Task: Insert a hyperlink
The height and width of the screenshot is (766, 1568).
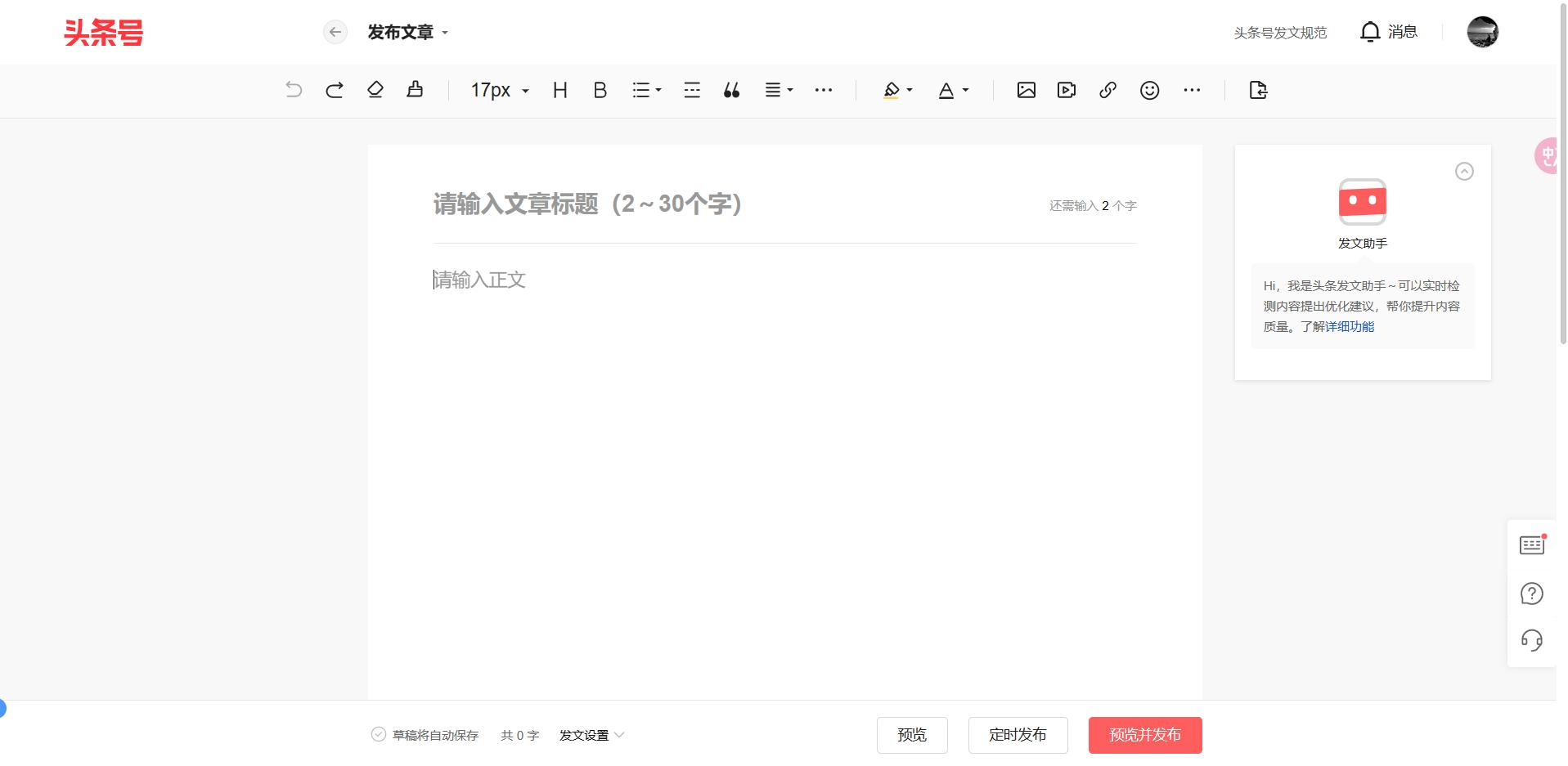Action: (1107, 90)
